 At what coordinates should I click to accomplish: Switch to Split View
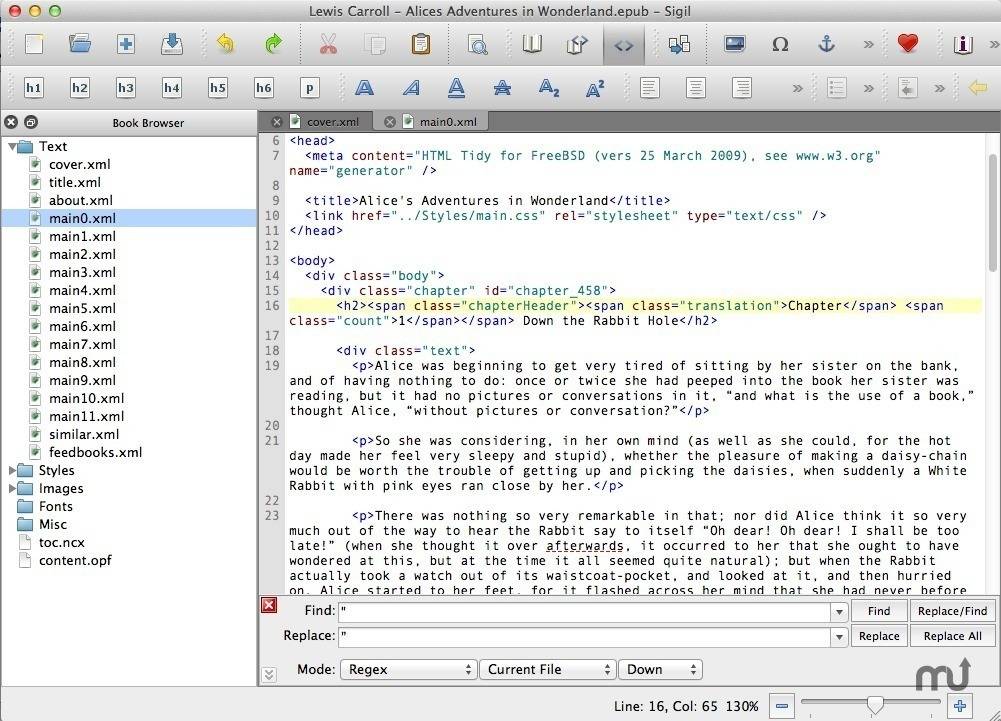pos(577,44)
